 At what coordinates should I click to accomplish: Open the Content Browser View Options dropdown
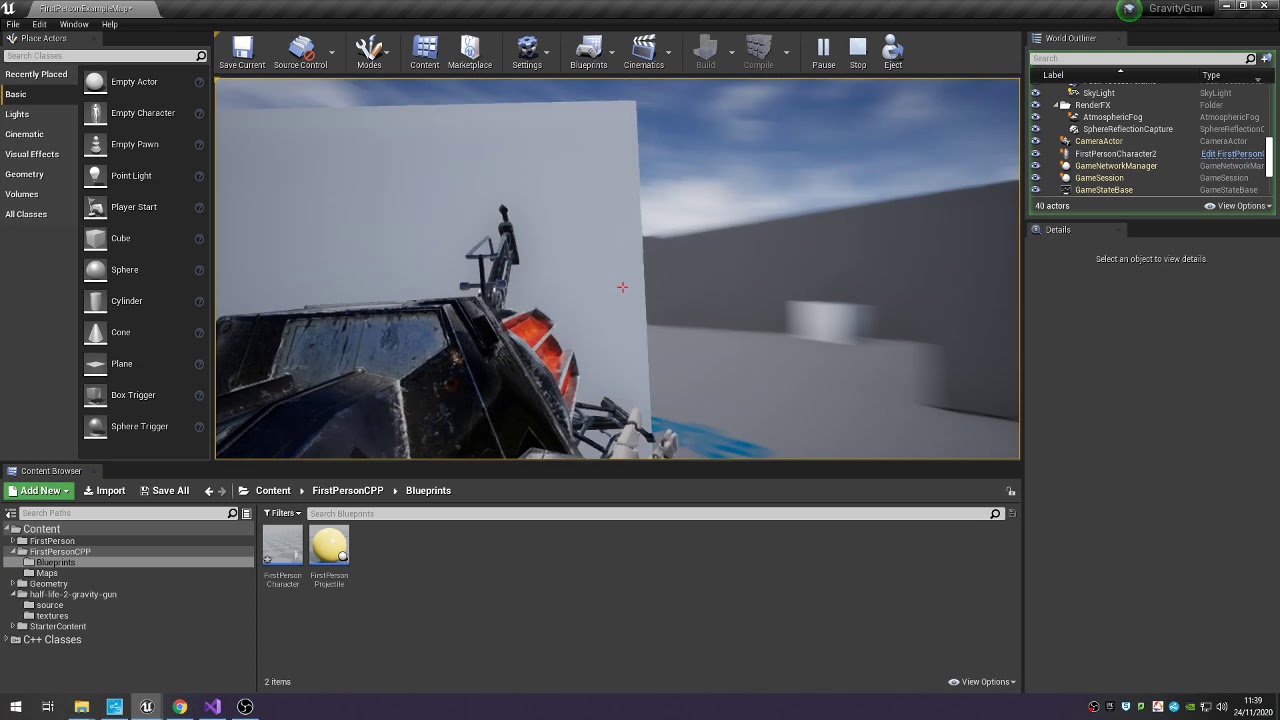coord(982,682)
